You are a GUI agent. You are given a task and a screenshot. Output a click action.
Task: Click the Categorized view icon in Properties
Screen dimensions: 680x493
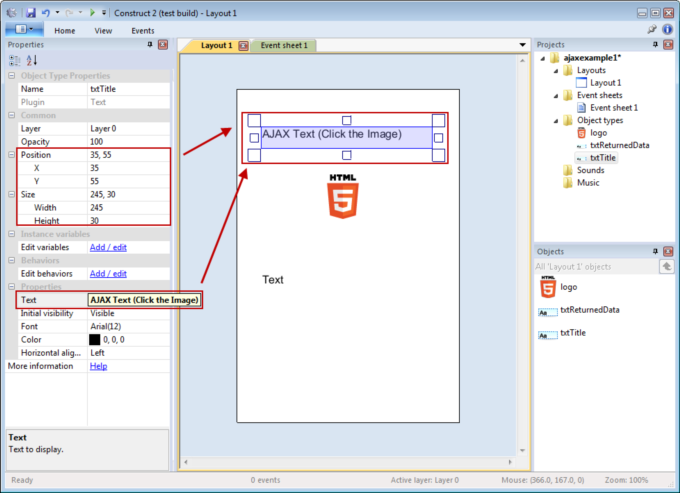pos(15,60)
